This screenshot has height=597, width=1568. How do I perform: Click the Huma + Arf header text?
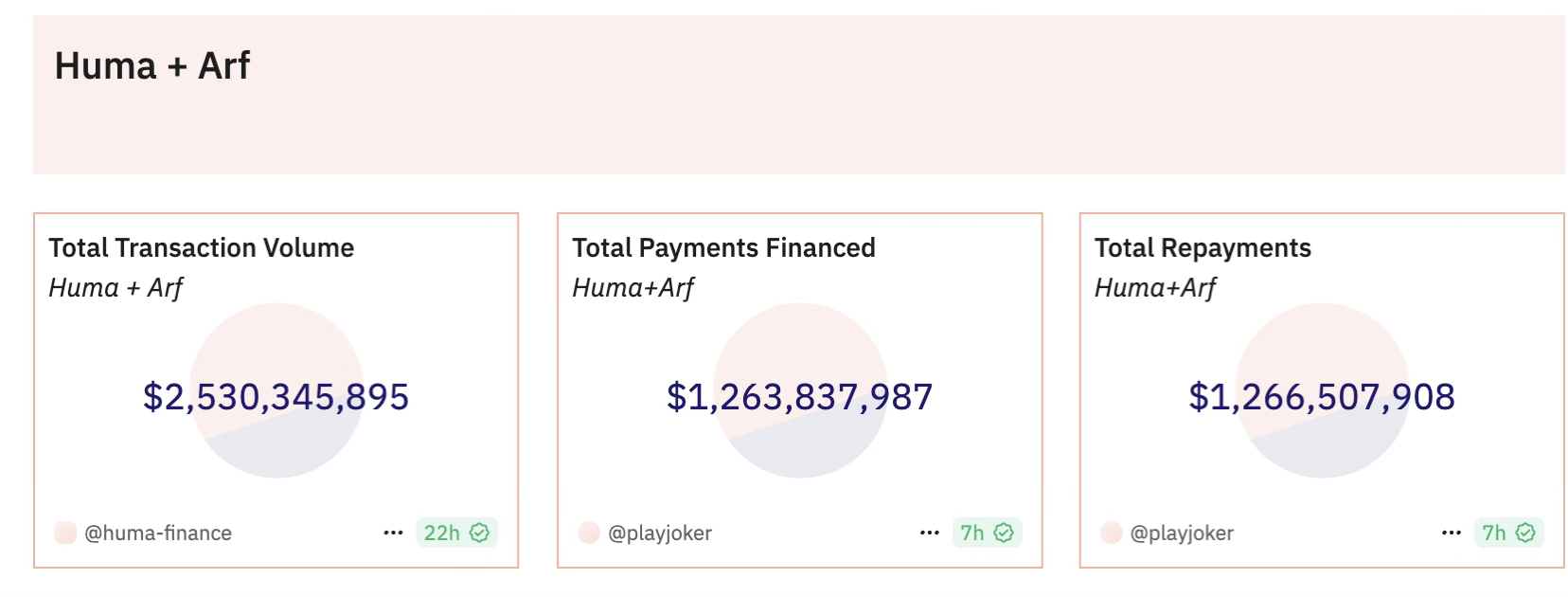(152, 65)
